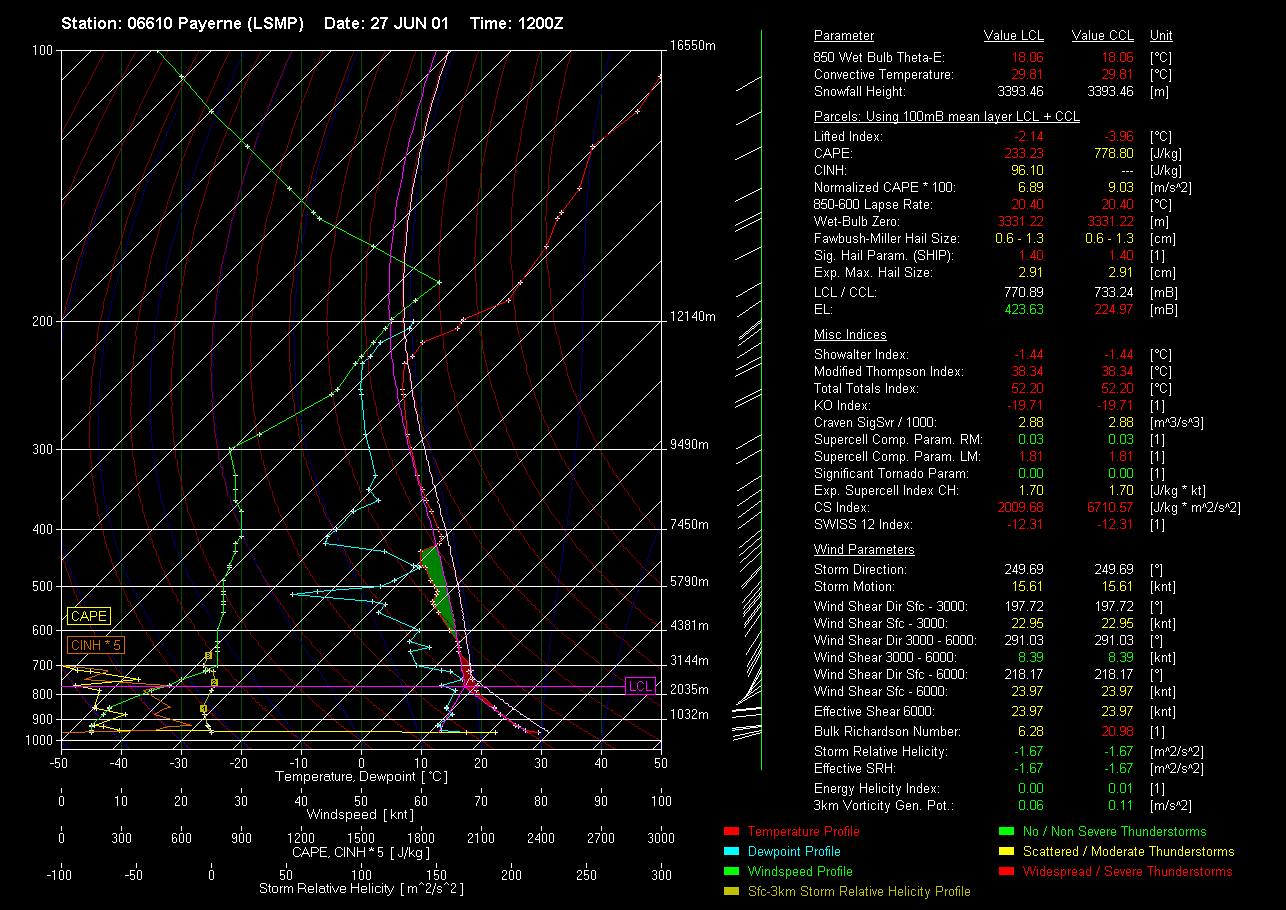Click the orange CINH * 5 label box
This screenshot has height=910, width=1286.
96,645
